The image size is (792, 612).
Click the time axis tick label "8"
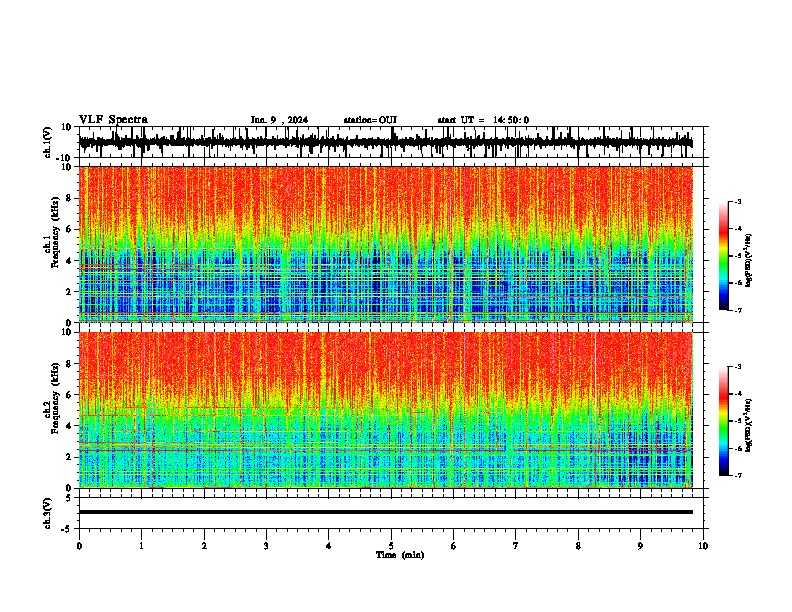[x=578, y=546]
